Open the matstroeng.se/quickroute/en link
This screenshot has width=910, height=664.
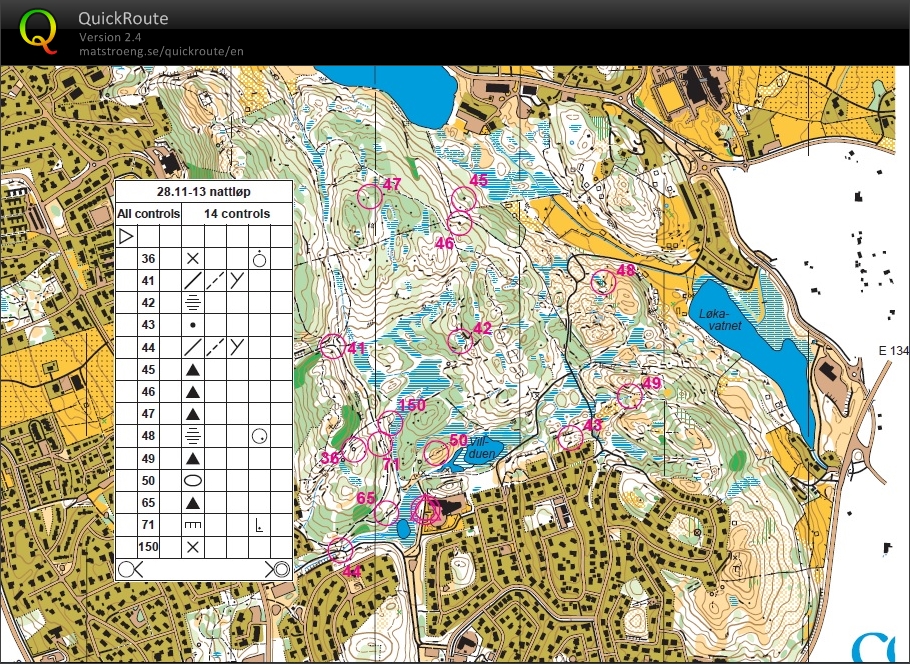click(161, 51)
